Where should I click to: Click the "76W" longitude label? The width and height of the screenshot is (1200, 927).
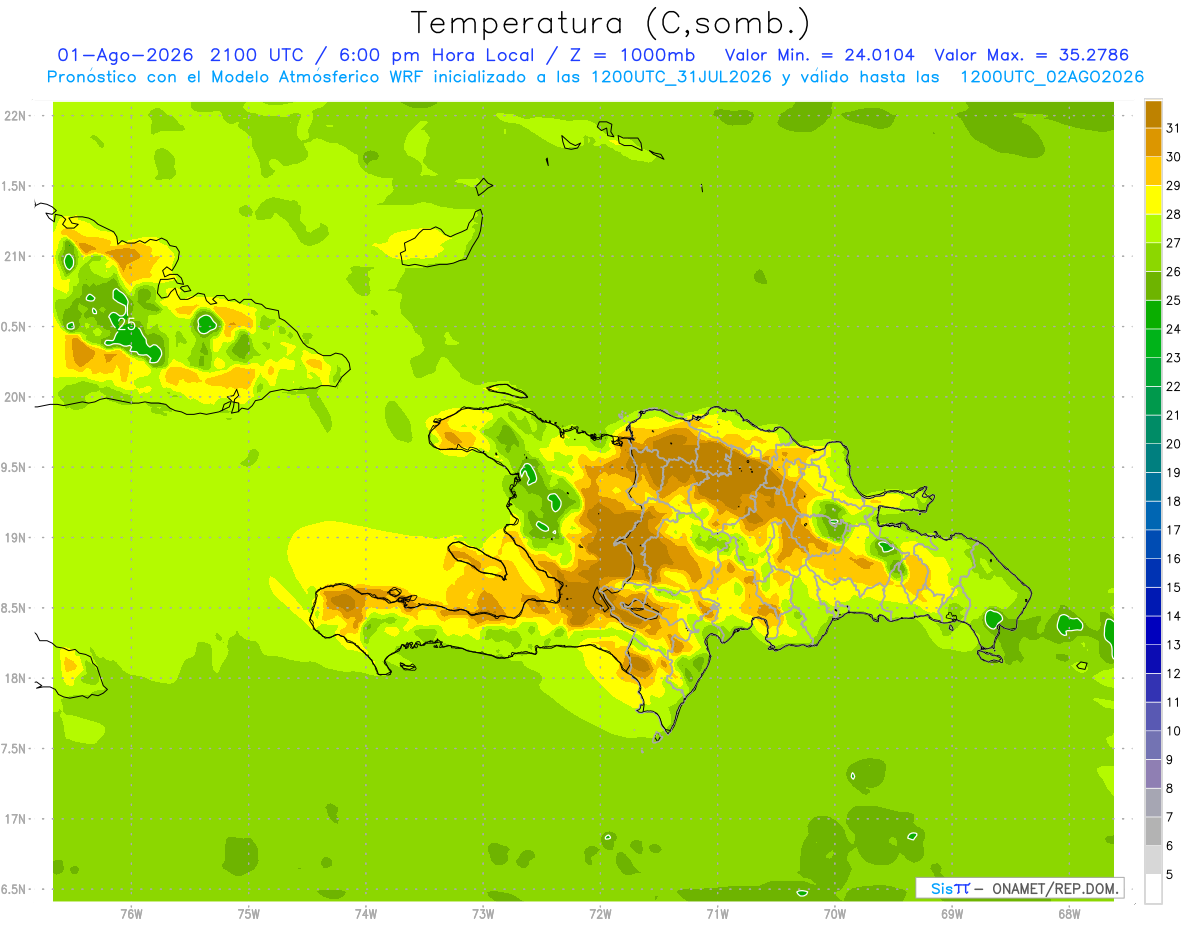[131, 913]
